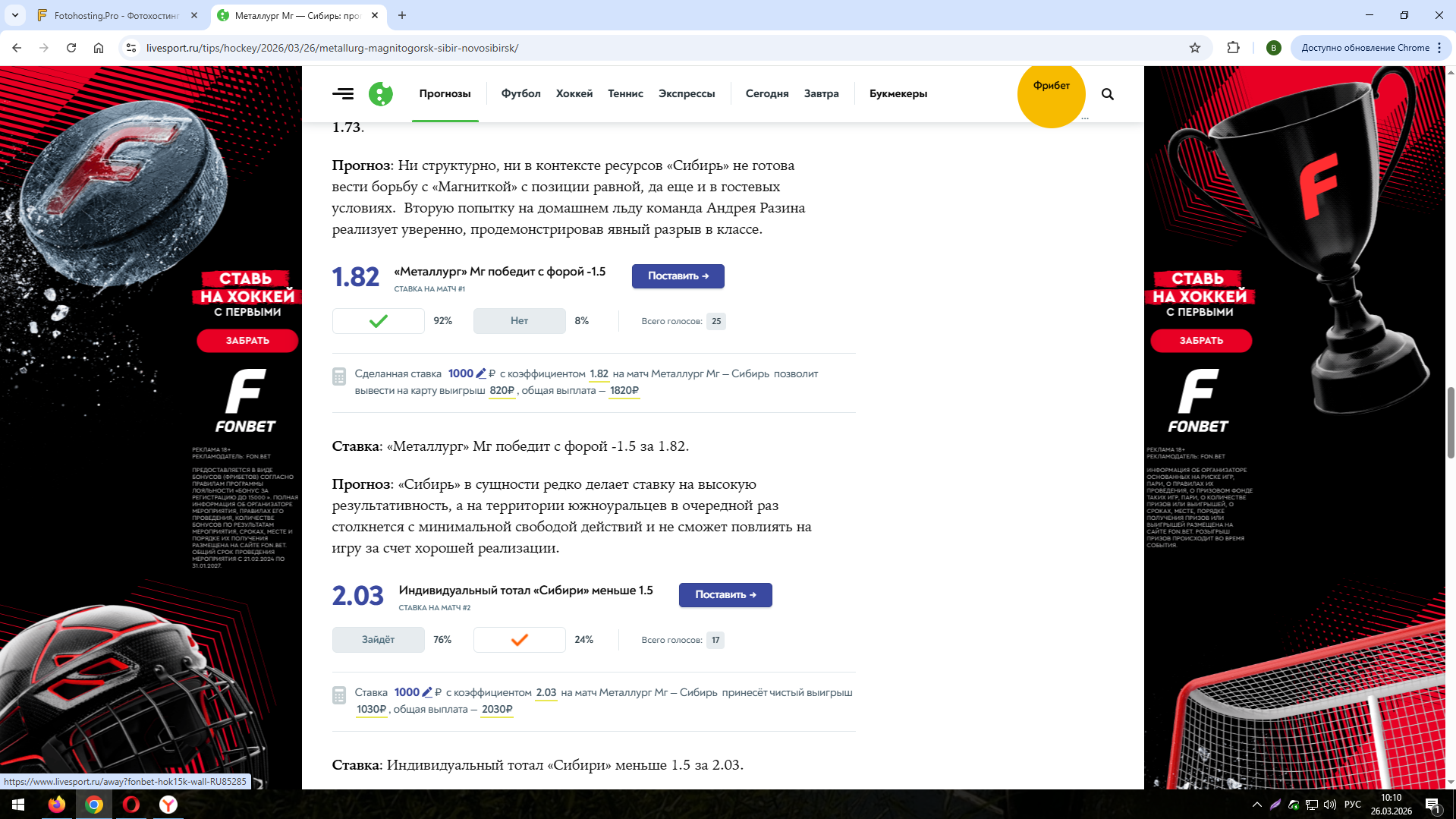Show hidden system tray icons
1456x819 pixels.
1257,805
